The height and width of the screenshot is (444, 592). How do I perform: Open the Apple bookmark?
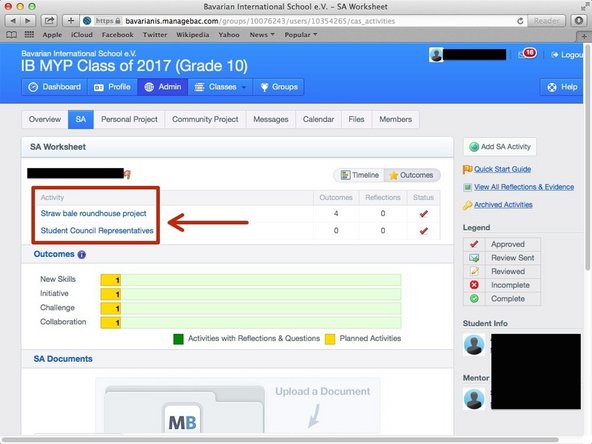click(x=52, y=35)
